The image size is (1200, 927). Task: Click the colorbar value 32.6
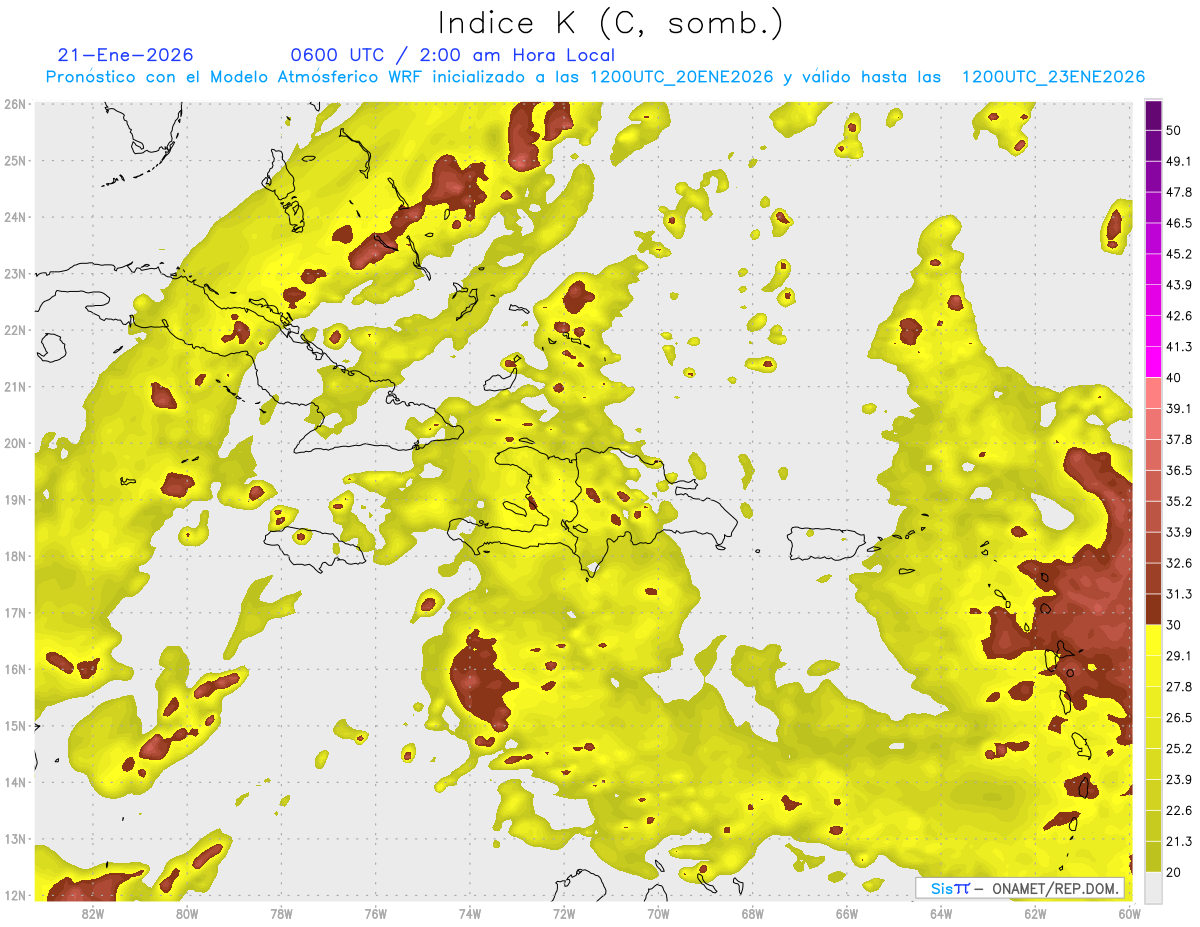coord(1179,563)
